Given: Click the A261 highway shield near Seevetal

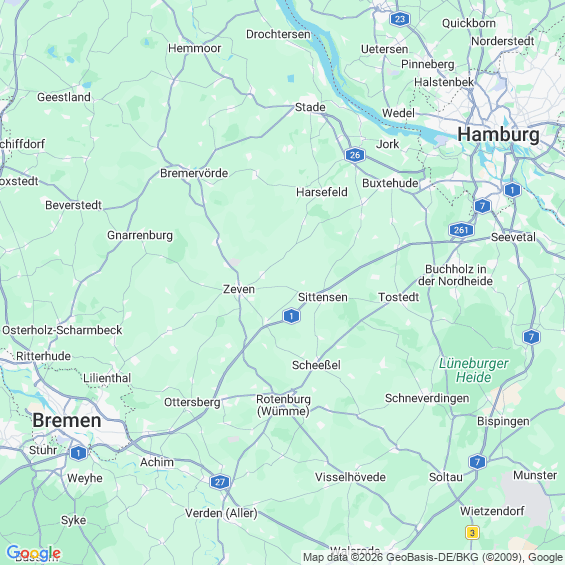Looking at the screenshot, I should coord(461,230).
